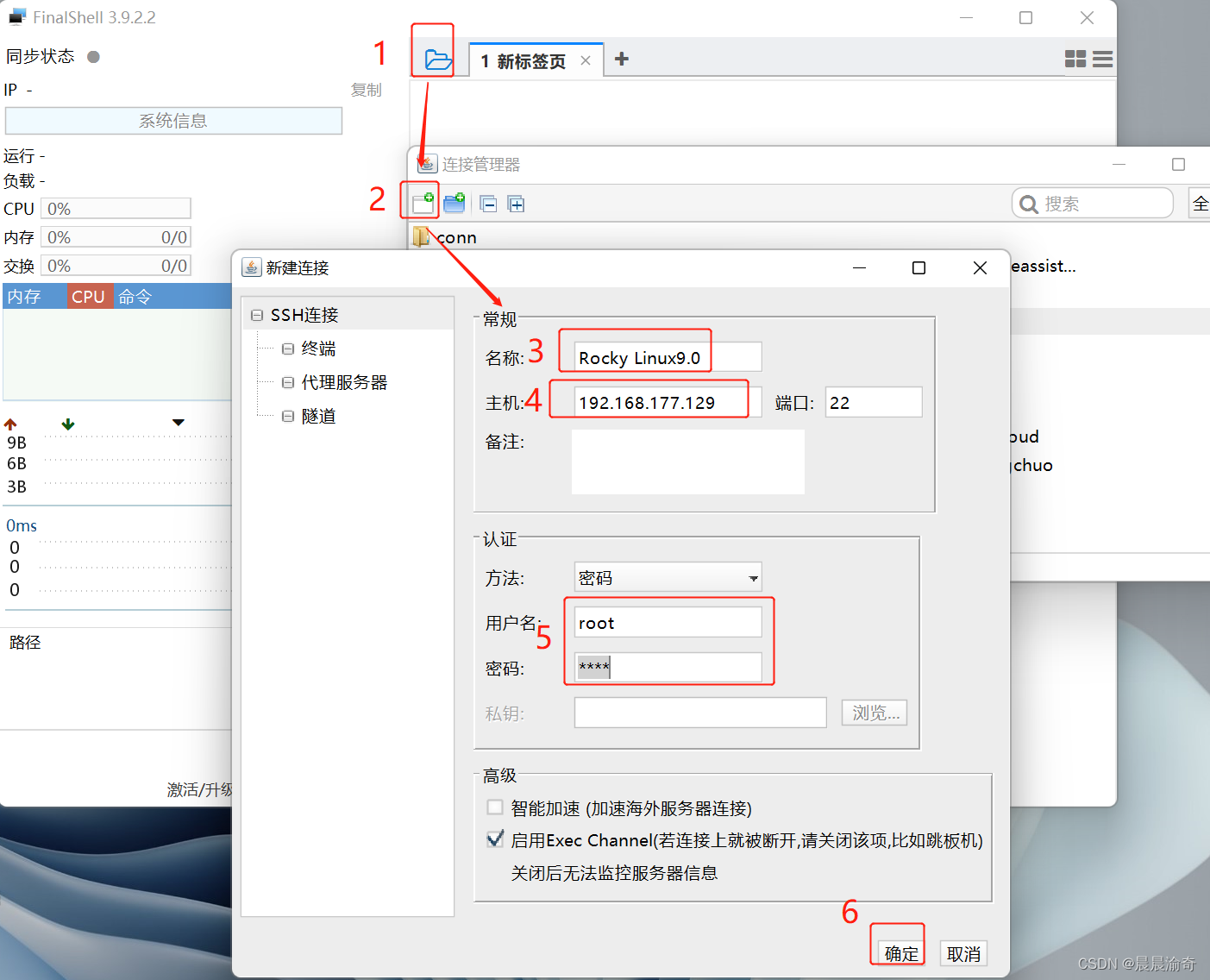Click the 主机 address input field

[668, 402]
